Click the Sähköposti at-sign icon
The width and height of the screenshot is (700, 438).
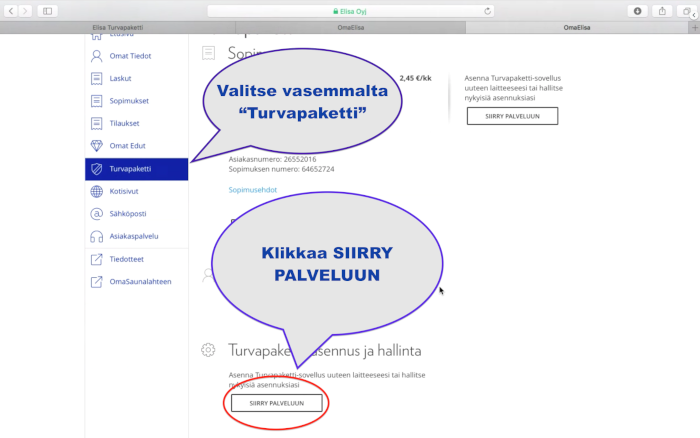[x=97, y=214]
